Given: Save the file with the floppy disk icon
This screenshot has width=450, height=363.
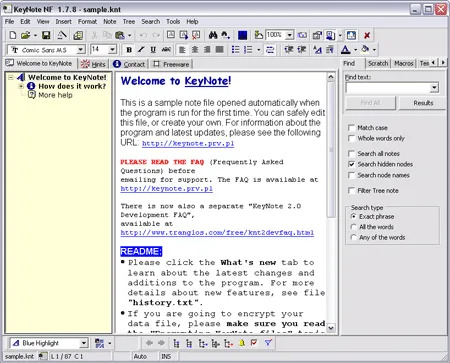Looking at the screenshot, I should point(46,35).
